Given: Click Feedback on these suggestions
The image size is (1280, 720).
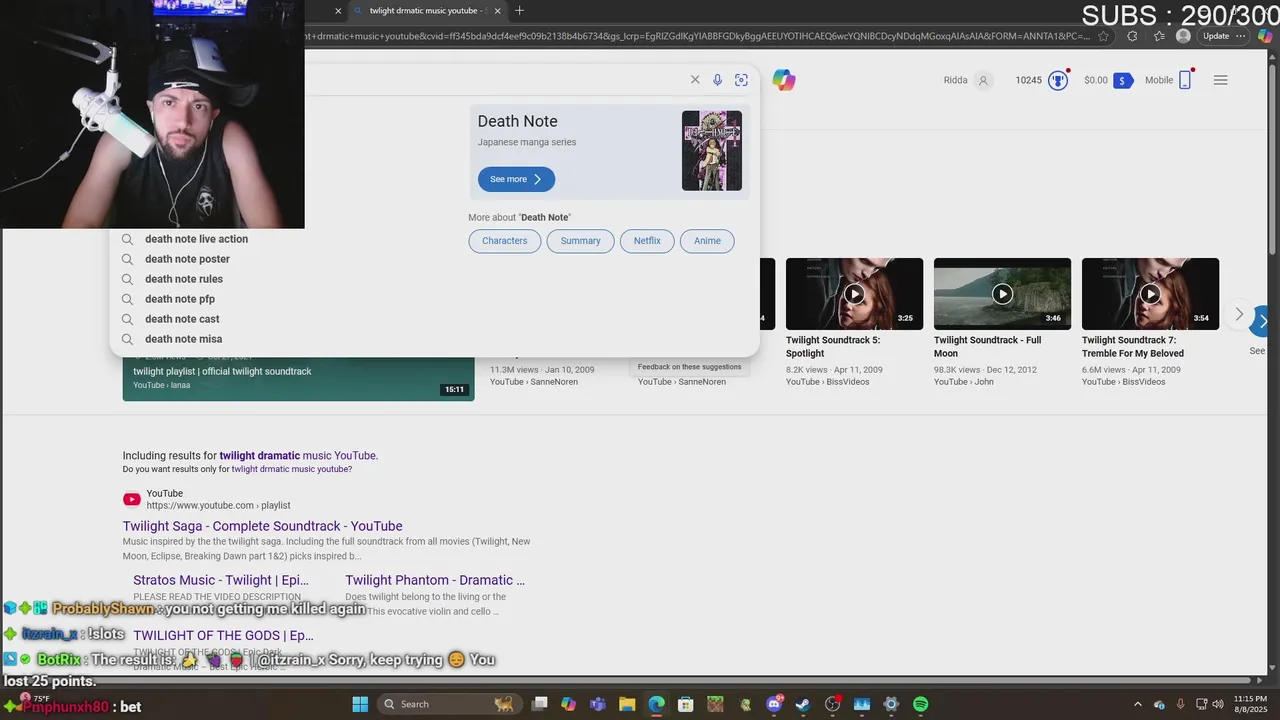Looking at the screenshot, I should point(690,367).
